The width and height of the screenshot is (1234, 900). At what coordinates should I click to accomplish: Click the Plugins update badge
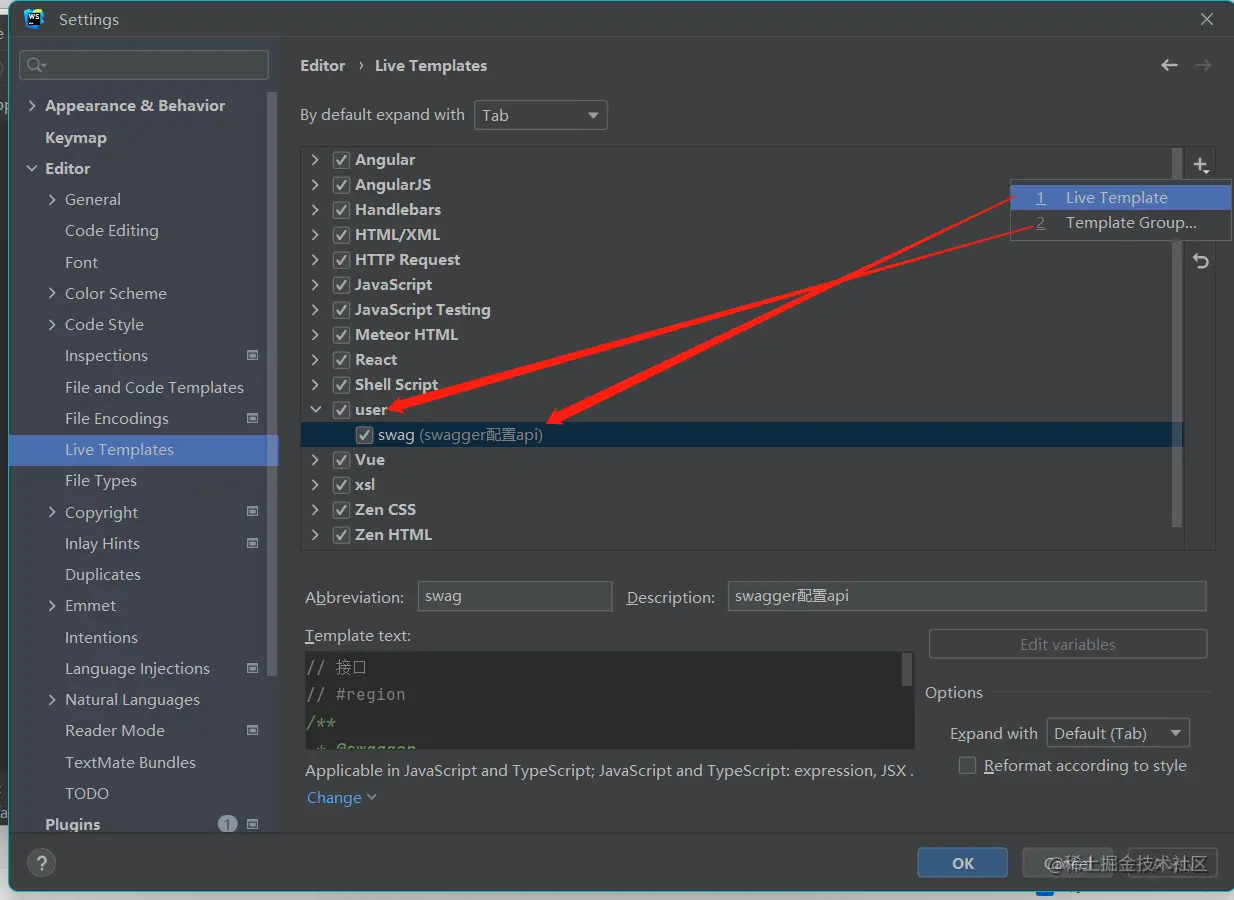tap(227, 824)
